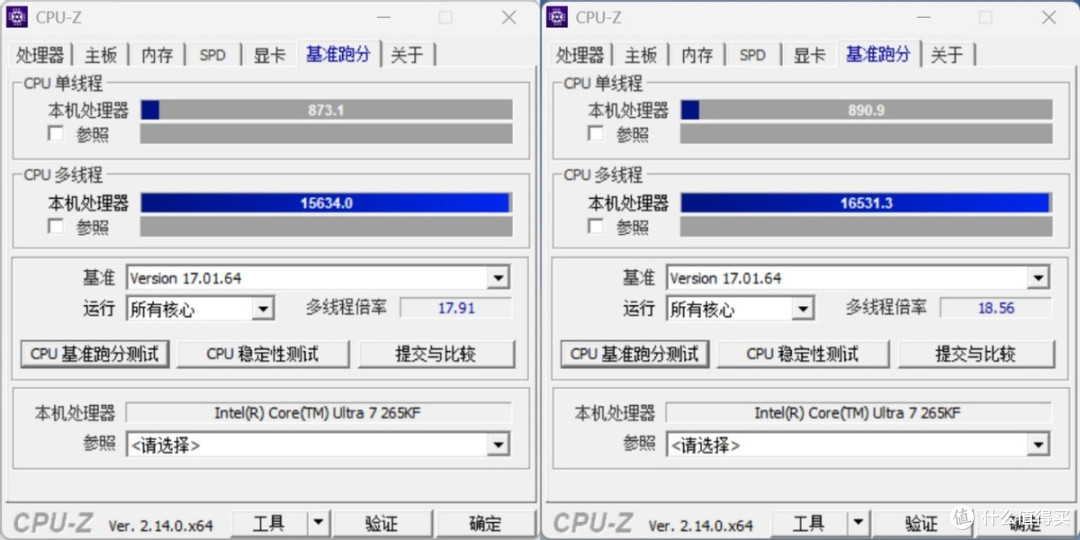The width and height of the screenshot is (1080, 540).
Task: Click CPU-Z app icon in left window title bar
Action: tap(17, 17)
